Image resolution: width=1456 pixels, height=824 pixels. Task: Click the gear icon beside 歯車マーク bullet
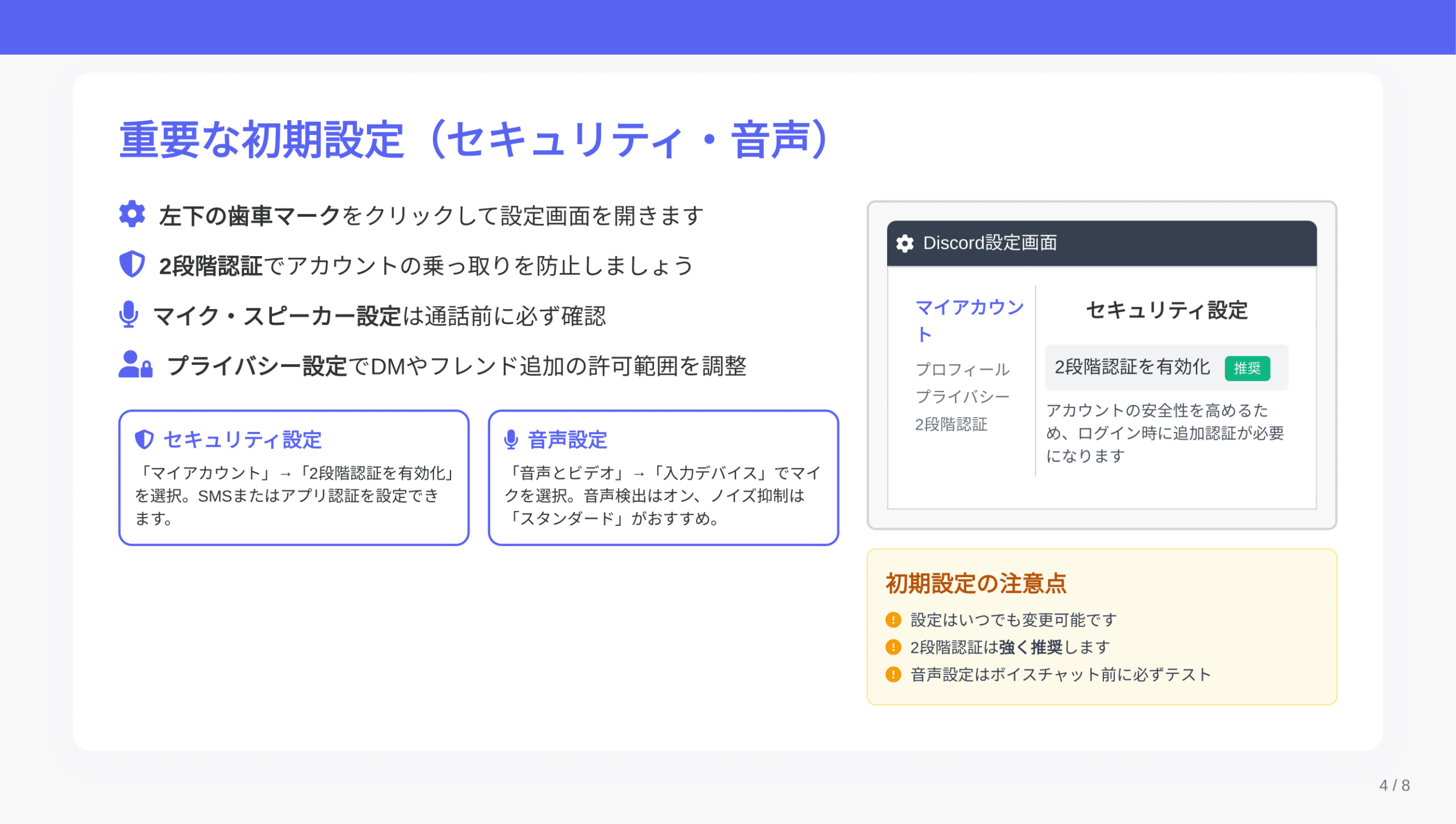coord(132,214)
